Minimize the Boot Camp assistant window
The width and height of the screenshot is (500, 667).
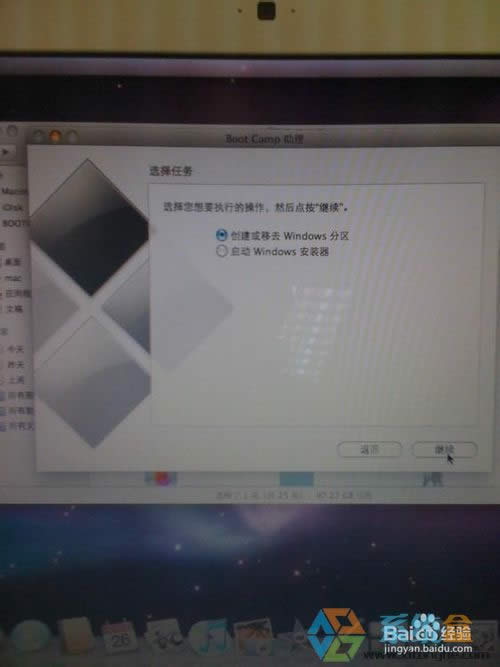tap(54, 137)
